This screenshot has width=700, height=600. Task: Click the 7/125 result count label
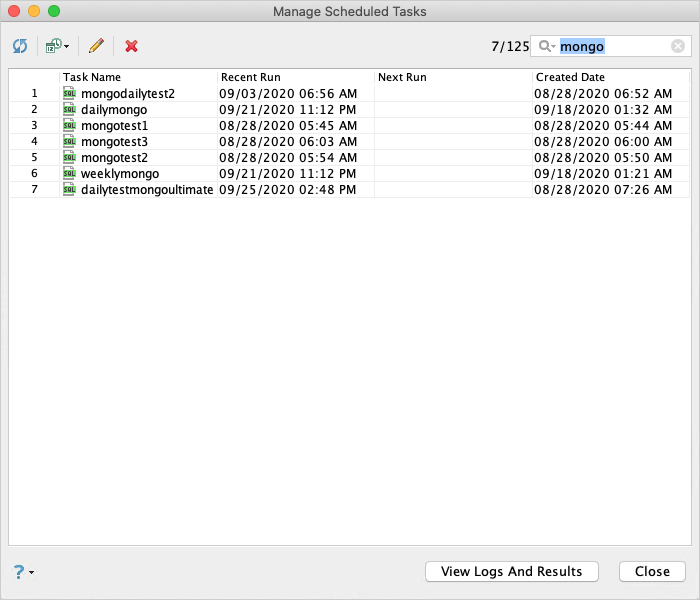tap(510, 46)
